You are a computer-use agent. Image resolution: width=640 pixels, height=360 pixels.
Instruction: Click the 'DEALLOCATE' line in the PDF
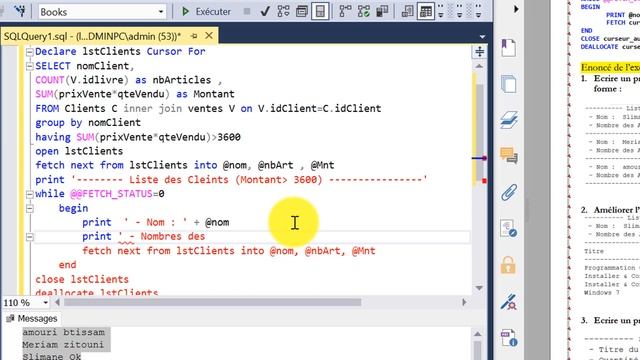tap(610, 47)
